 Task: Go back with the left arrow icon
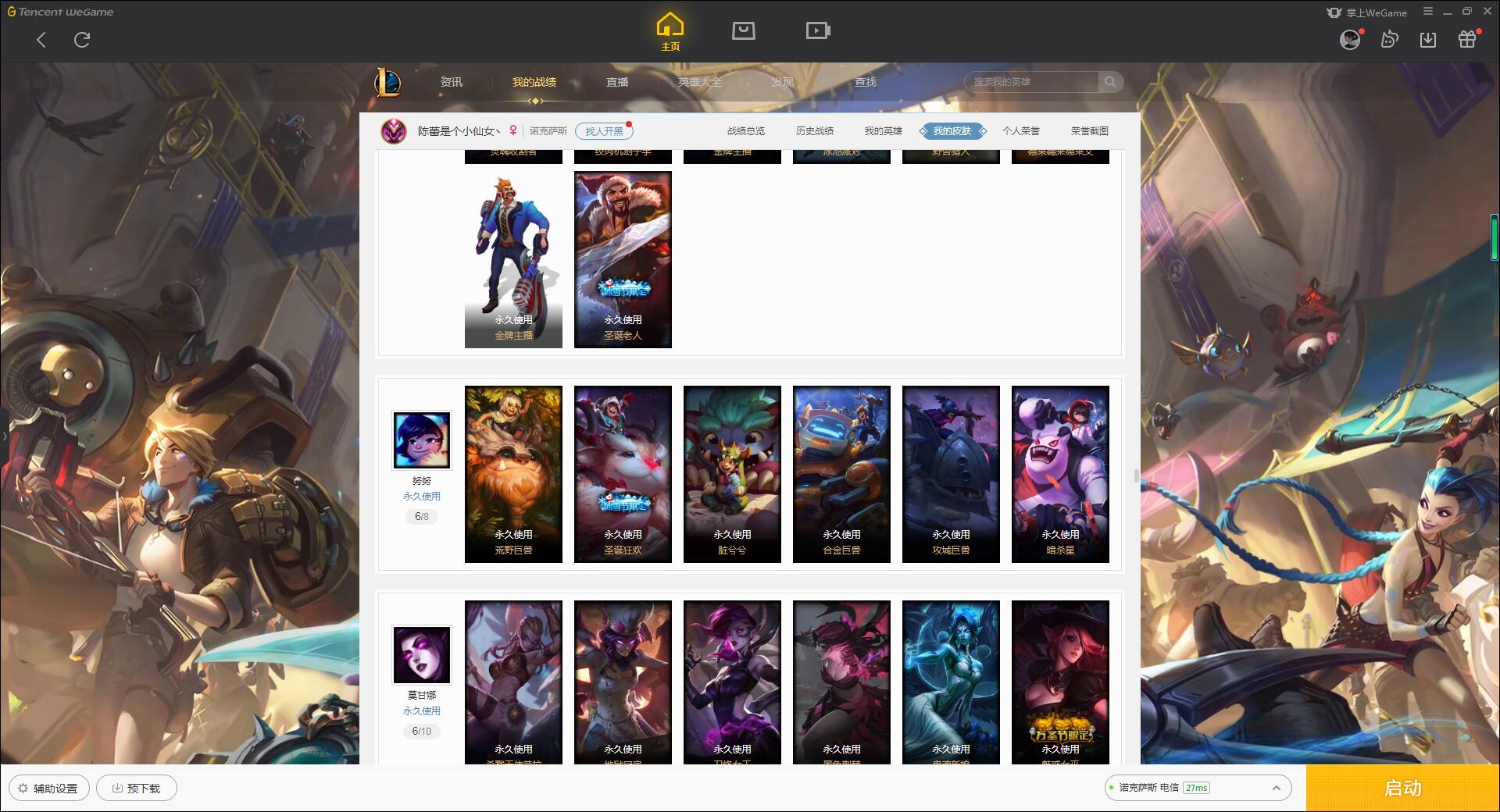(41, 40)
